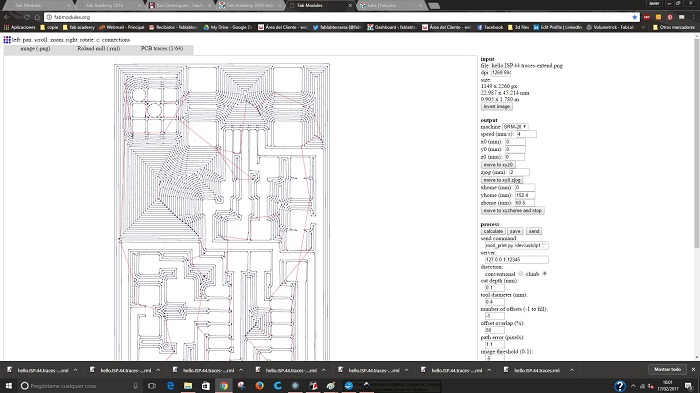Click the browser home icon

(37, 17)
